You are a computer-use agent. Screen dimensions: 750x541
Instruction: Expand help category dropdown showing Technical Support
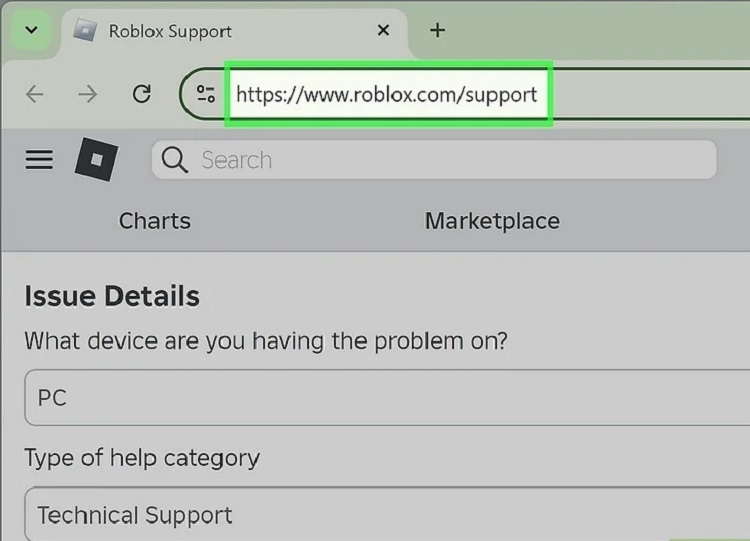[x=387, y=514]
